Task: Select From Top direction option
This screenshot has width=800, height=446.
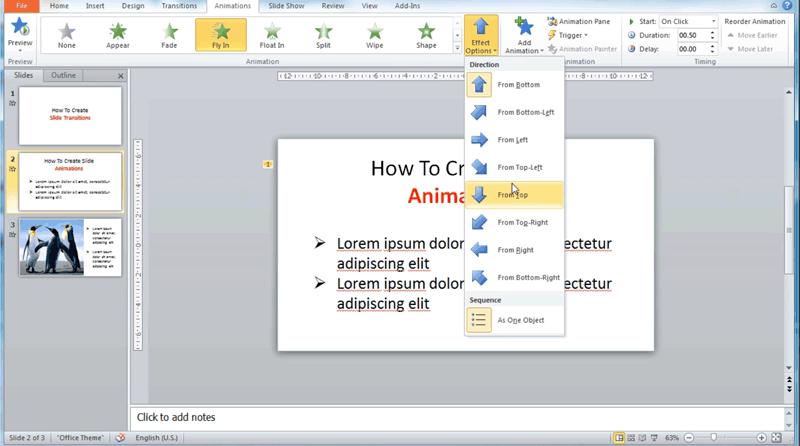Action: tap(480, 195)
